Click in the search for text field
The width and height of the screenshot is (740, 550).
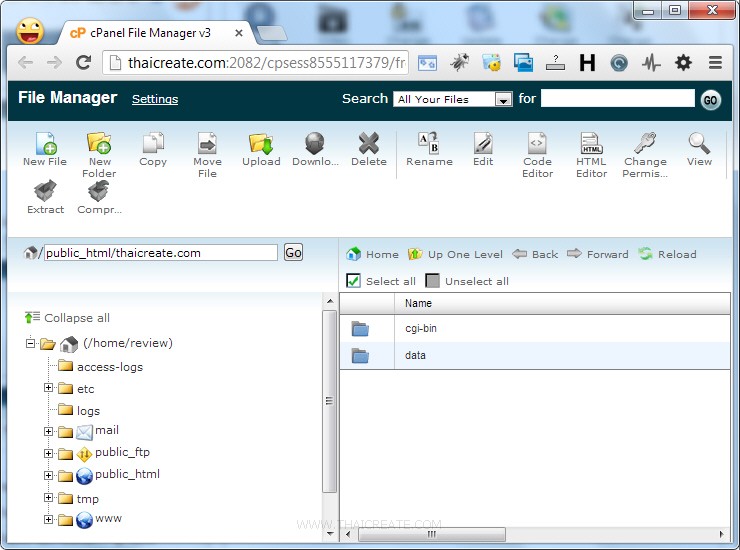618,98
